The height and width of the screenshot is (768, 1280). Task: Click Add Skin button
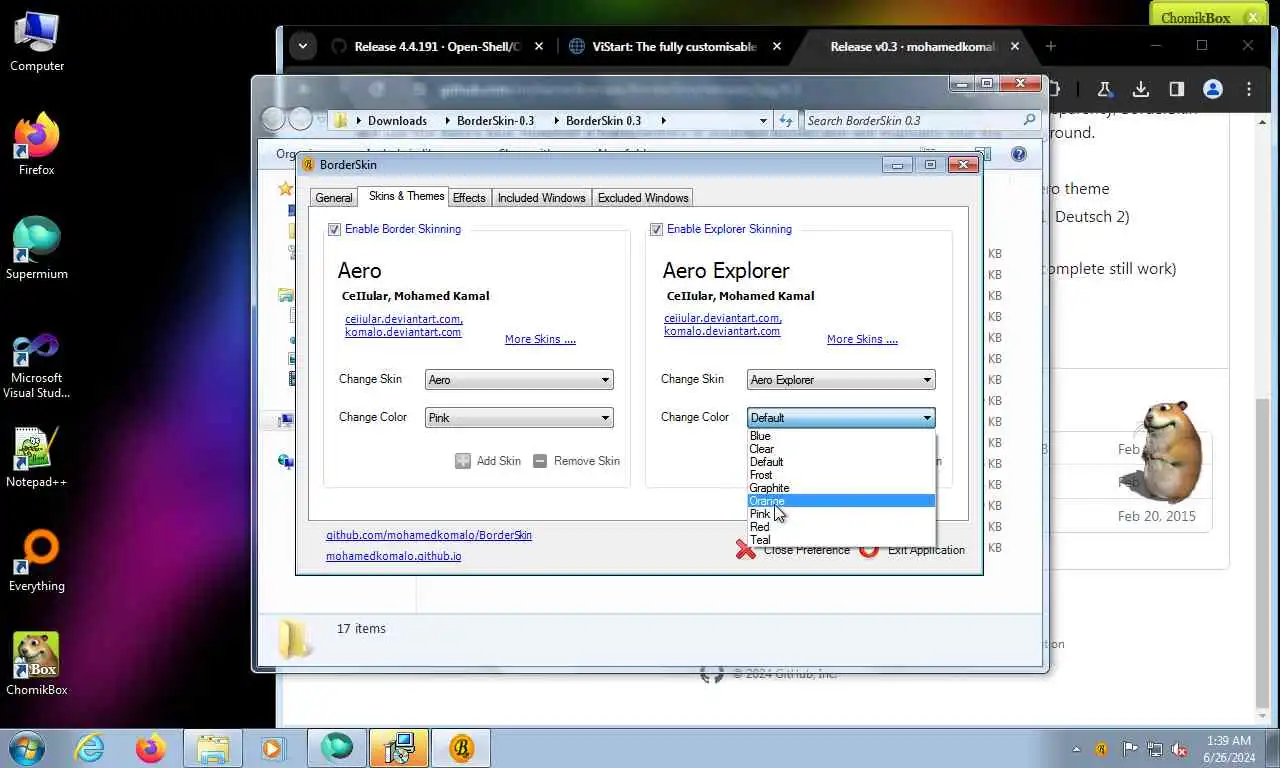point(488,461)
